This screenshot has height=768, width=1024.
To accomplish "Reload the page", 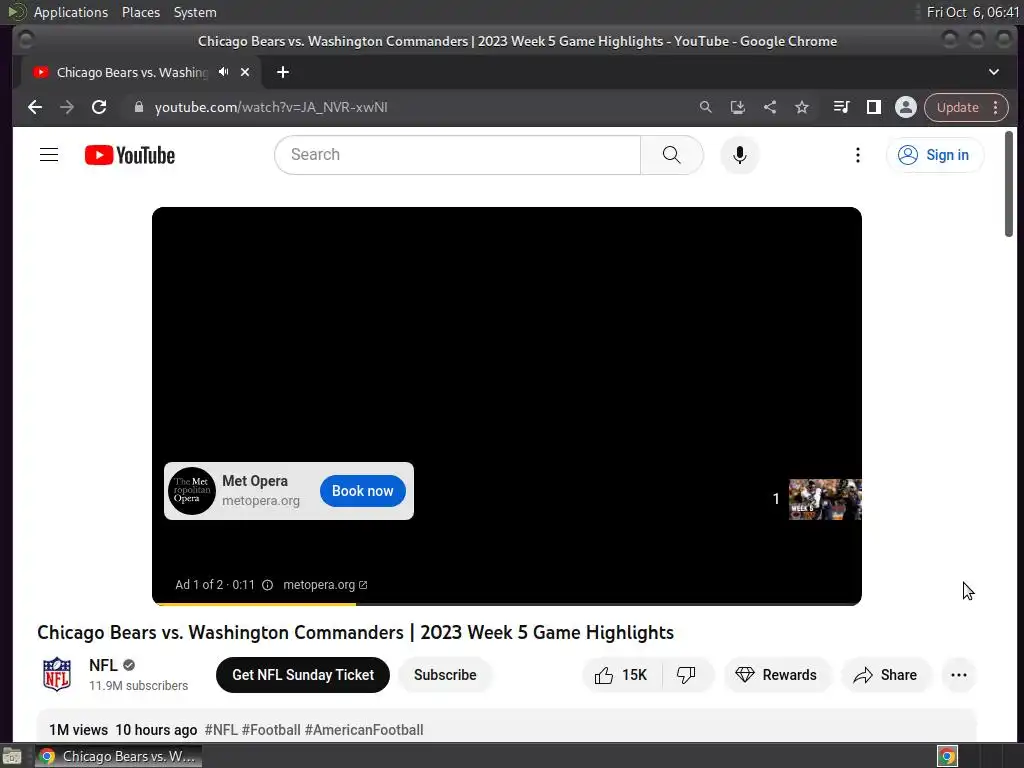I will [x=99, y=107].
